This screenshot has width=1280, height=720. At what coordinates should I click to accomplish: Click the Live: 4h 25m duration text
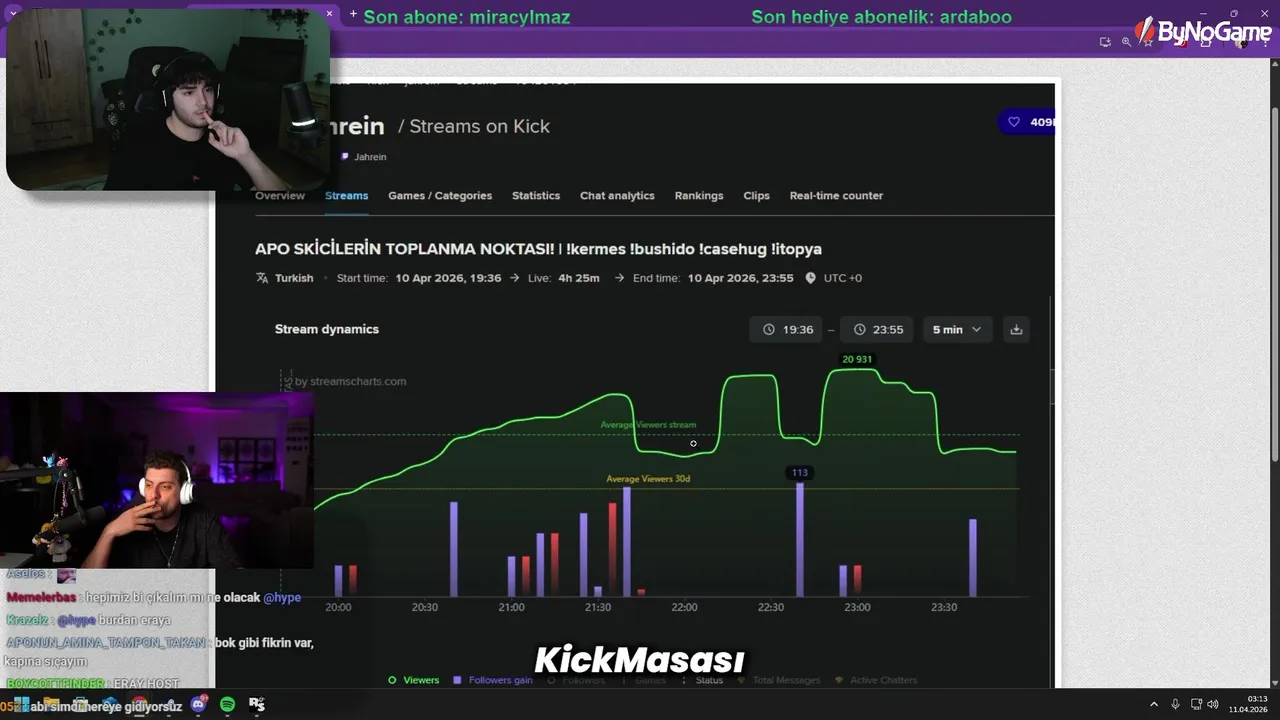pos(564,278)
